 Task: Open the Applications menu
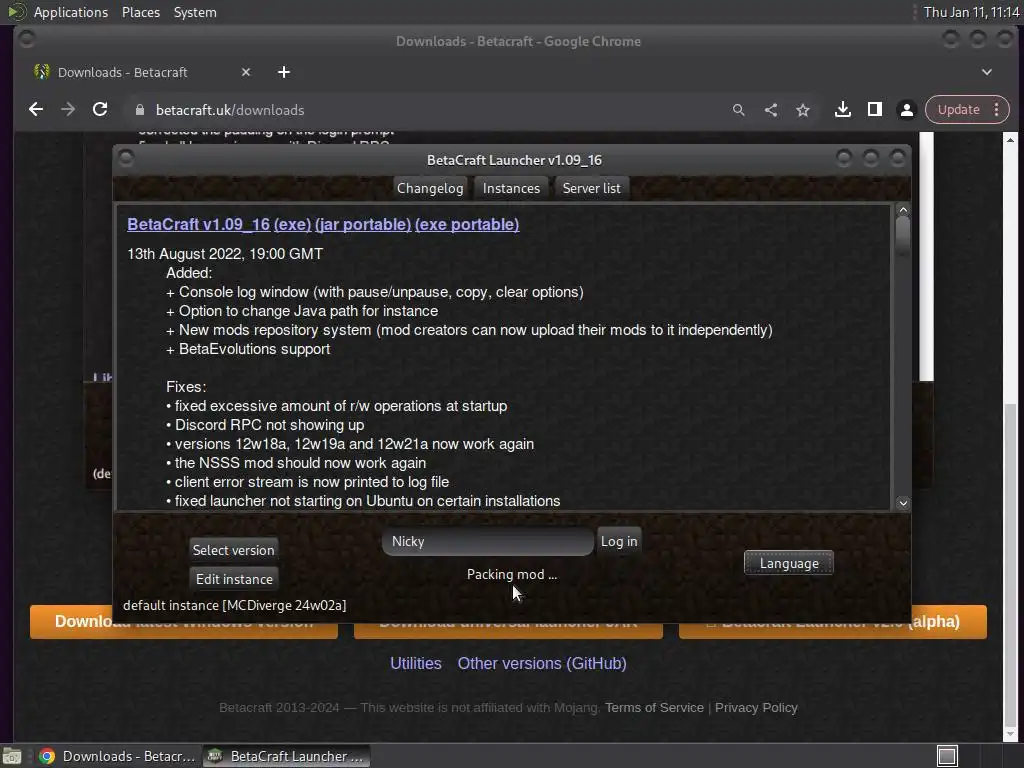coord(71,12)
